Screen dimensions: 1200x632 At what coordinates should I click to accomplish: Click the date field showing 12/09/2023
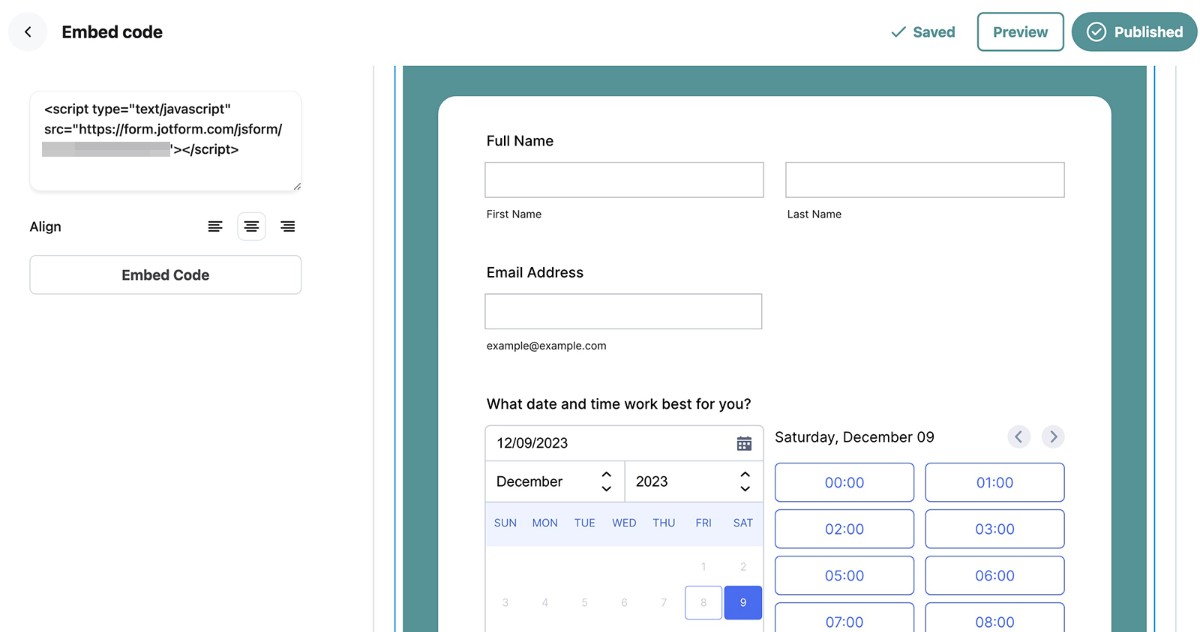624,443
